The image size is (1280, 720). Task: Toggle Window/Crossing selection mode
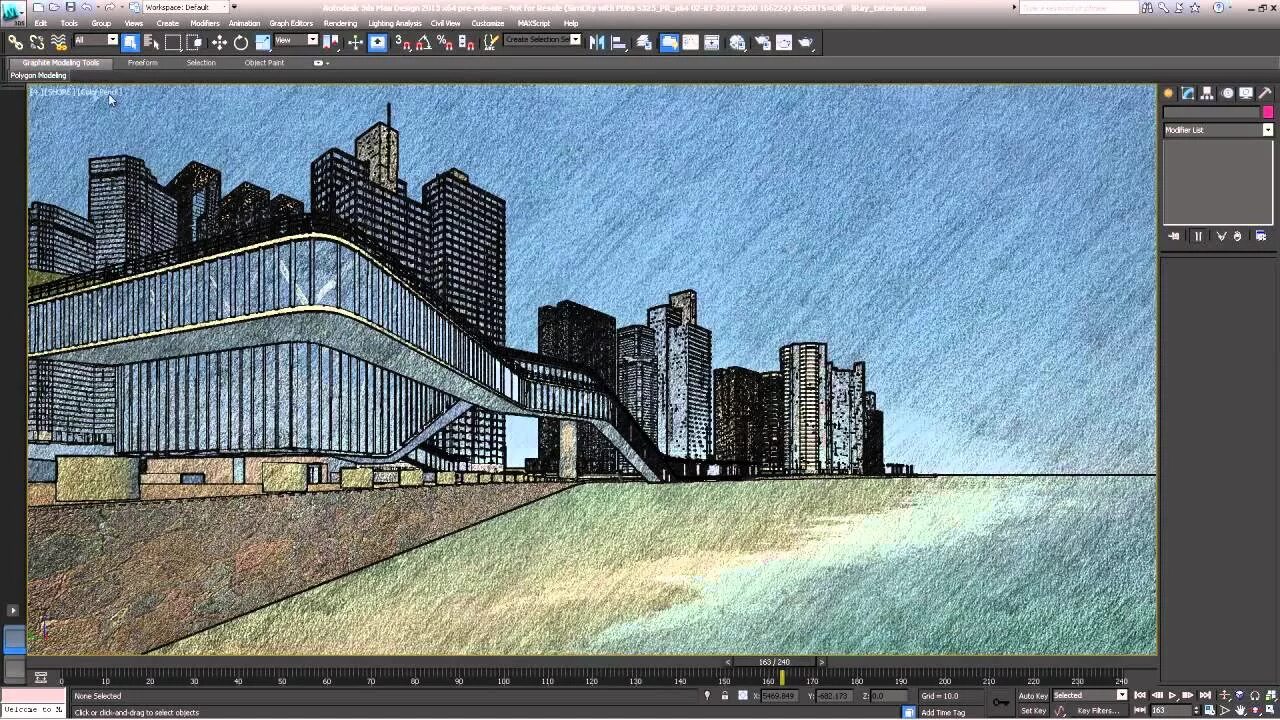194,42
